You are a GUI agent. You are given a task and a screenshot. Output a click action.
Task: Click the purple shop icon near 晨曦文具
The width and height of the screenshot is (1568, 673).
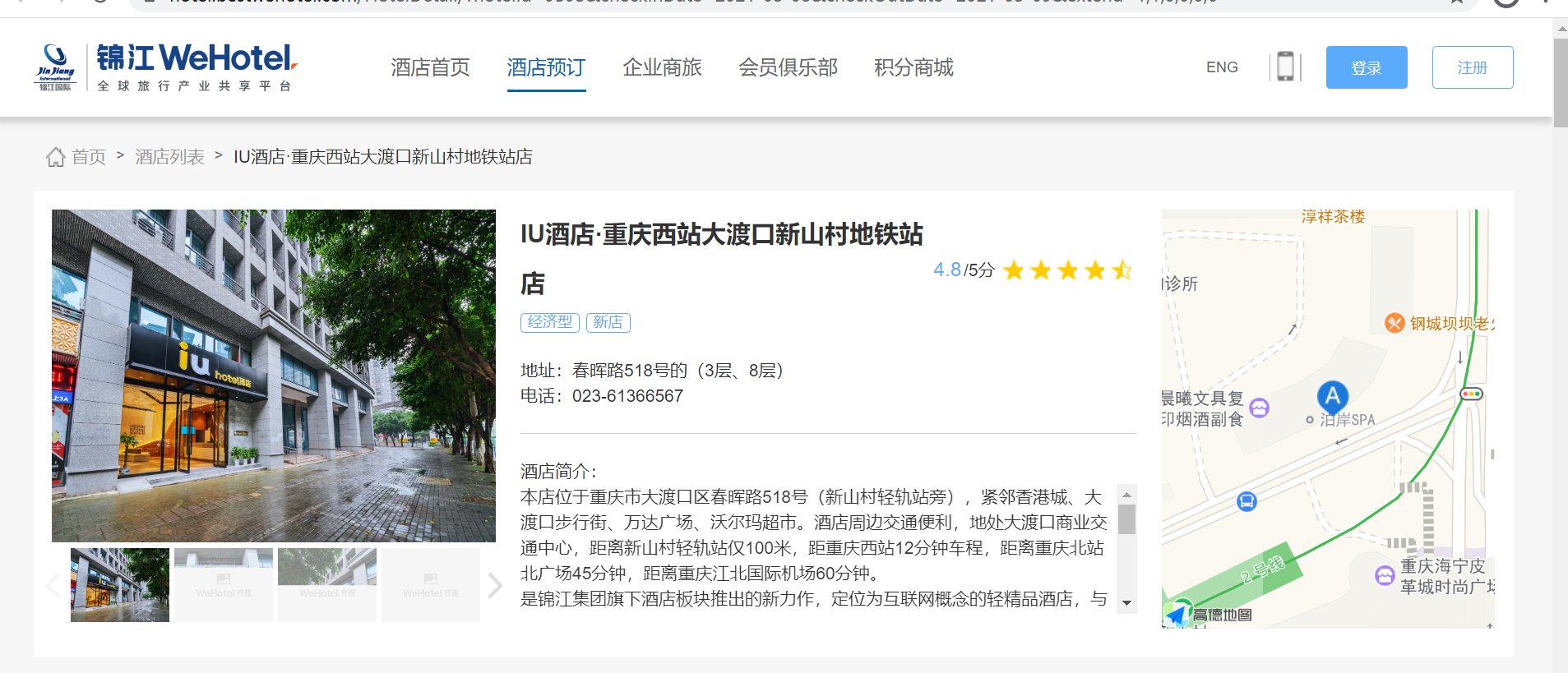click(1259, 408)
